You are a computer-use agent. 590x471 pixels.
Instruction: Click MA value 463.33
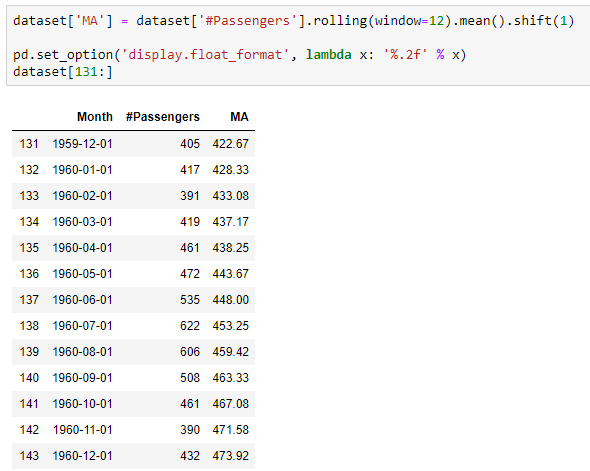click(x=231, y=377)
